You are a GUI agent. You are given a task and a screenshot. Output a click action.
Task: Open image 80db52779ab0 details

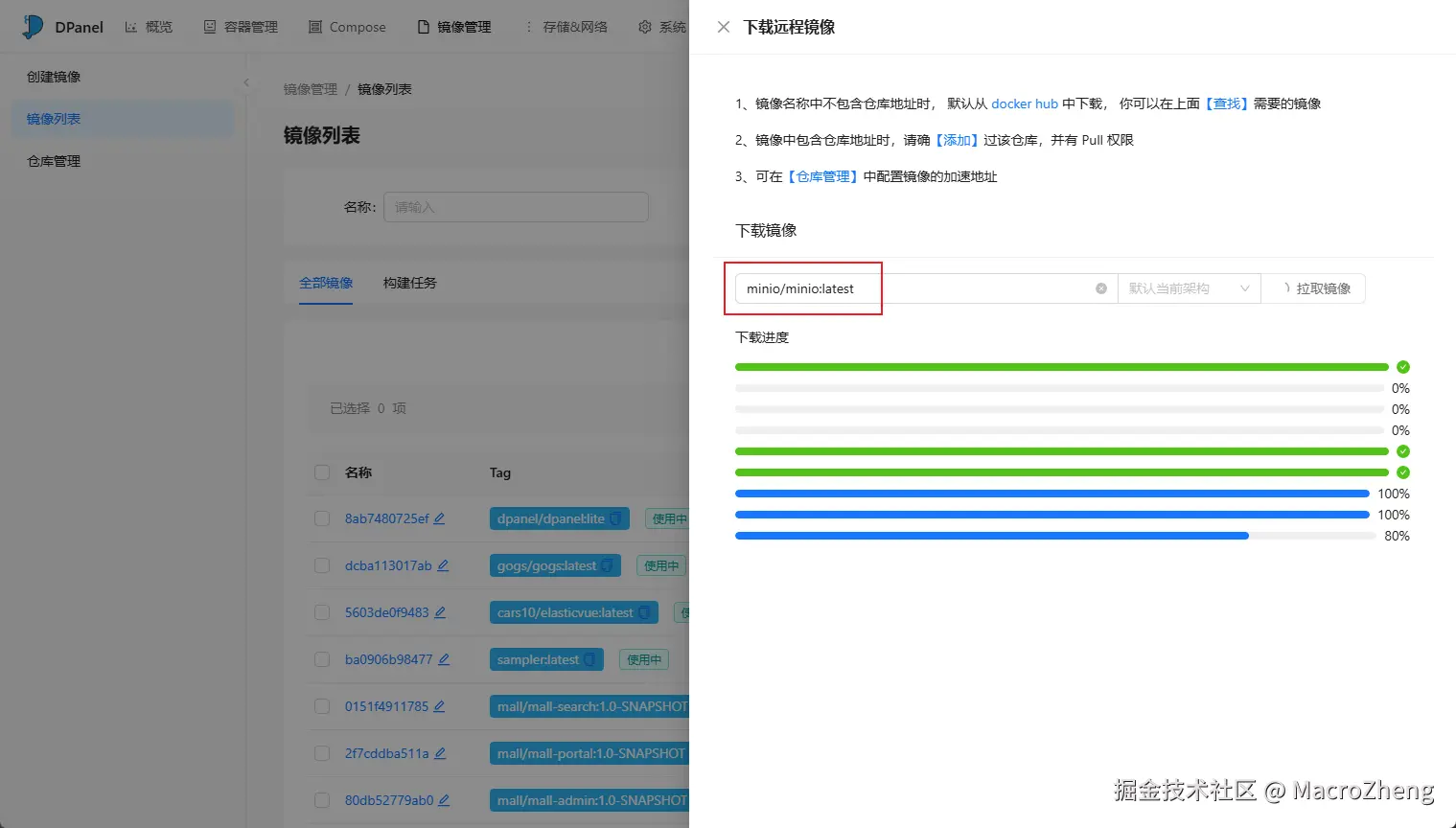[389, 800]
